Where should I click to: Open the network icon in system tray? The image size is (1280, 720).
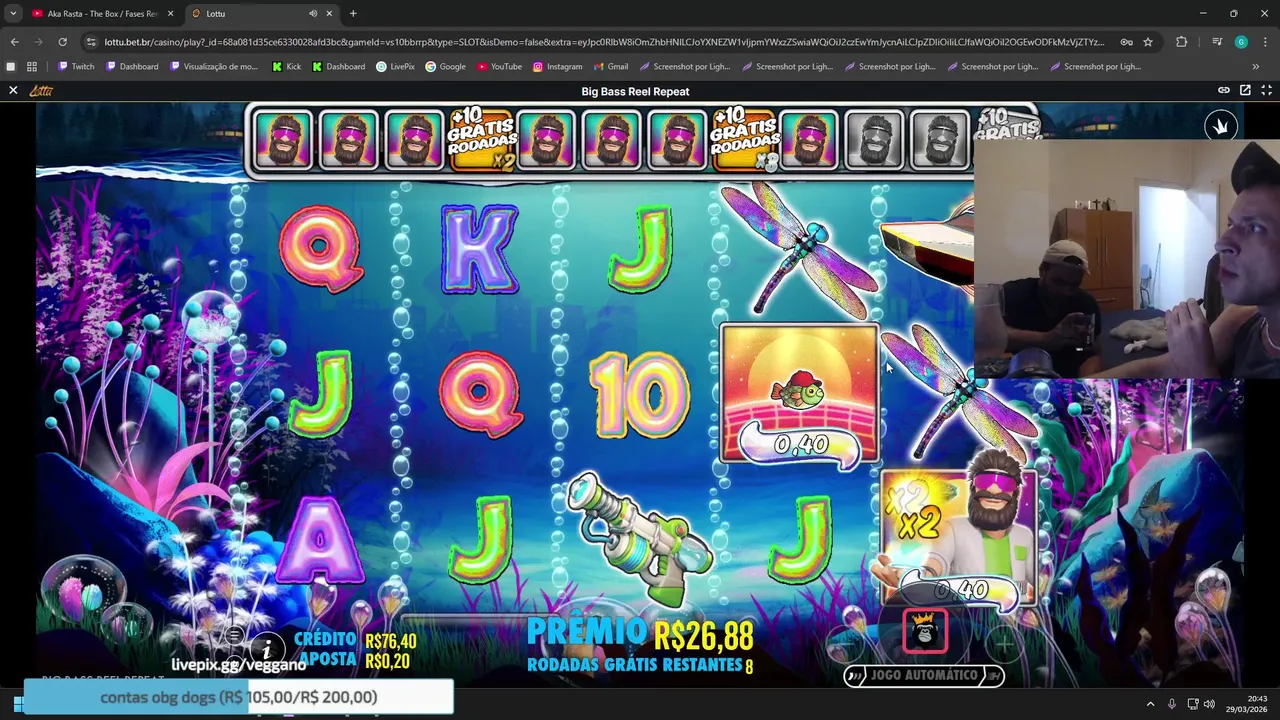pos(1192,704)
